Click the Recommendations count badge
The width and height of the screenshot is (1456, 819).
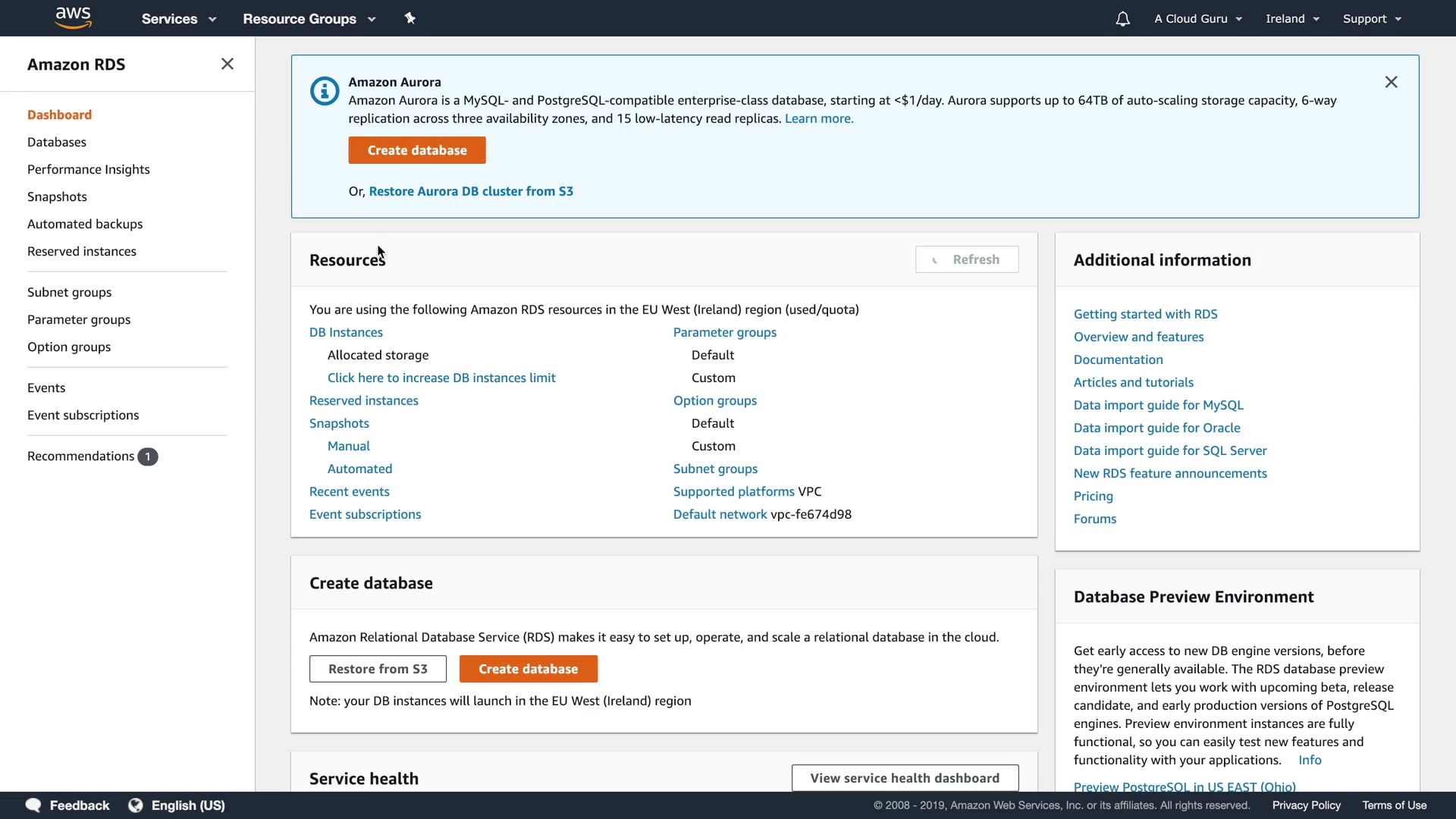(x=148, y=457)
